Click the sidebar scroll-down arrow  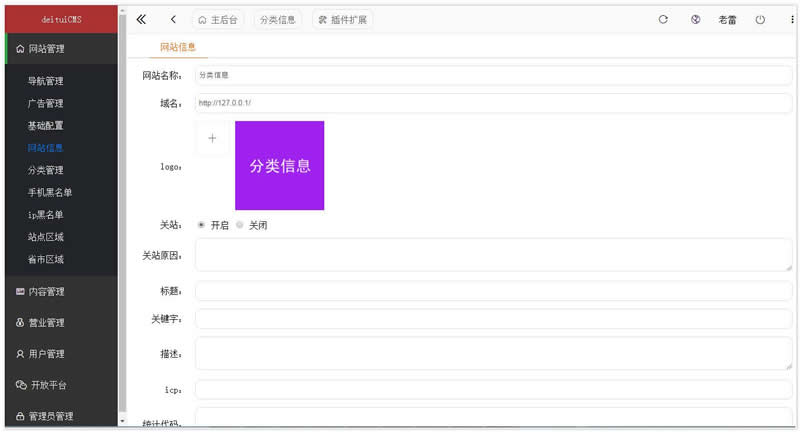click(x=122, y=422)
